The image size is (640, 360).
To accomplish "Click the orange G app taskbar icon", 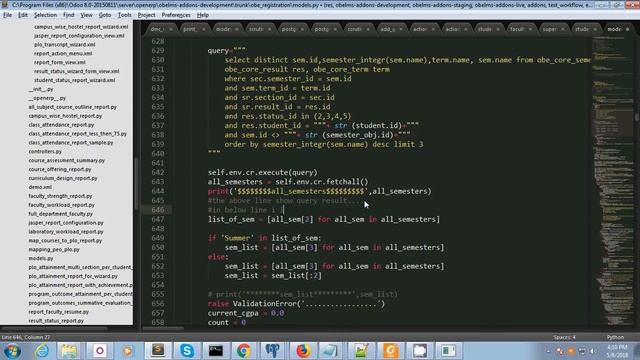I will 390,351.
